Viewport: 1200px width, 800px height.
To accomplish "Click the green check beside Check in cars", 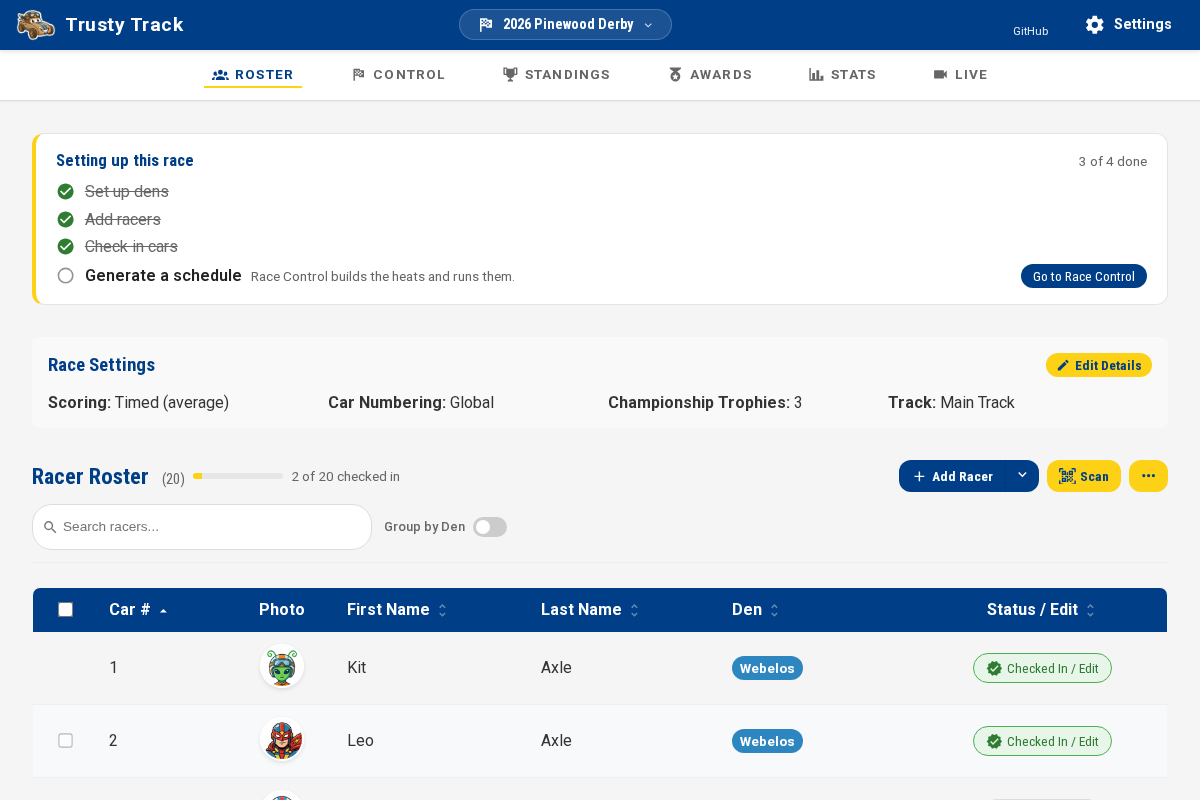I will point(66,246).
